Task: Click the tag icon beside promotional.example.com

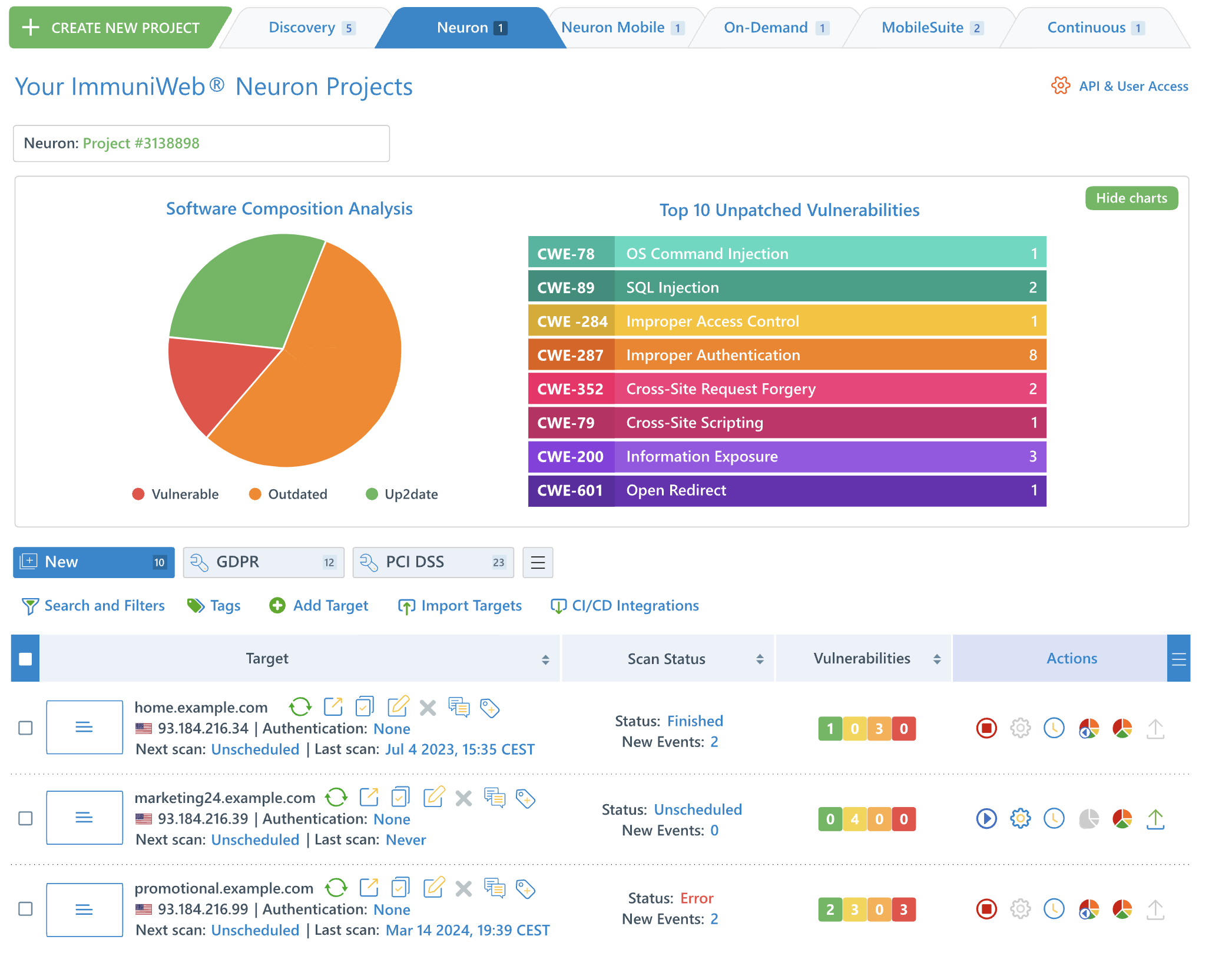Action: 526,888
